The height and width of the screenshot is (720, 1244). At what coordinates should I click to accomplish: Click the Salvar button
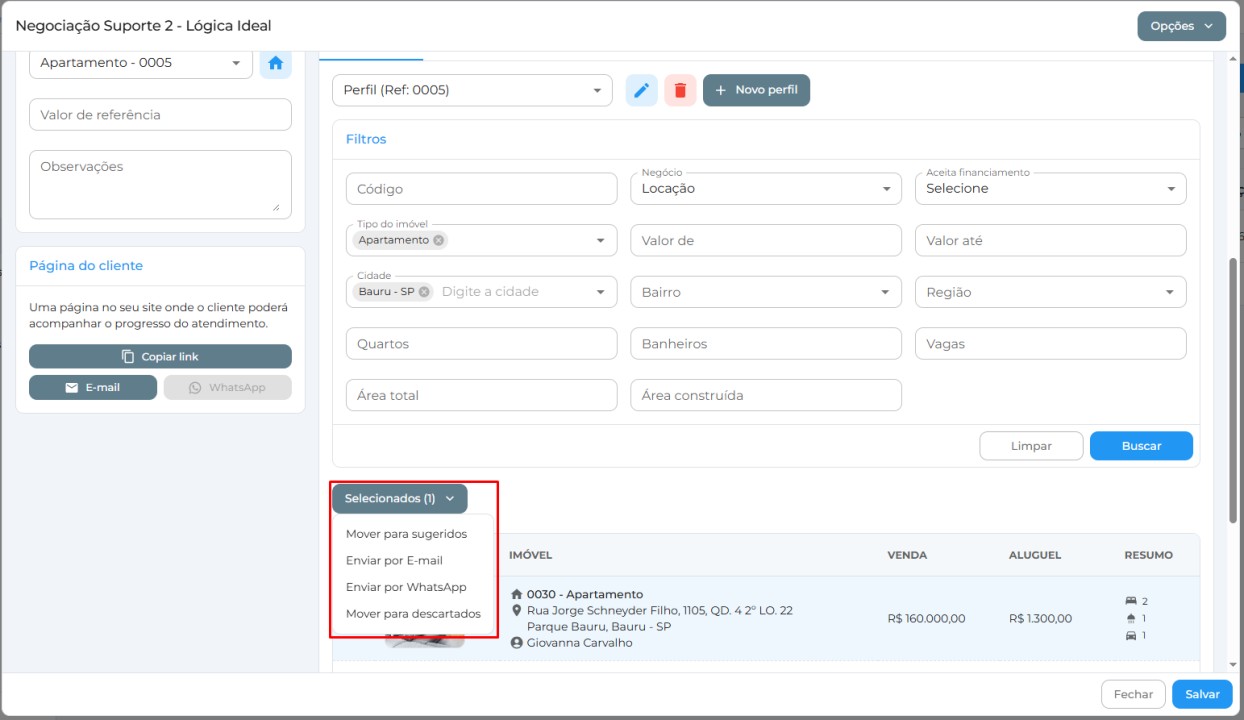click(x=1202, y=694)
